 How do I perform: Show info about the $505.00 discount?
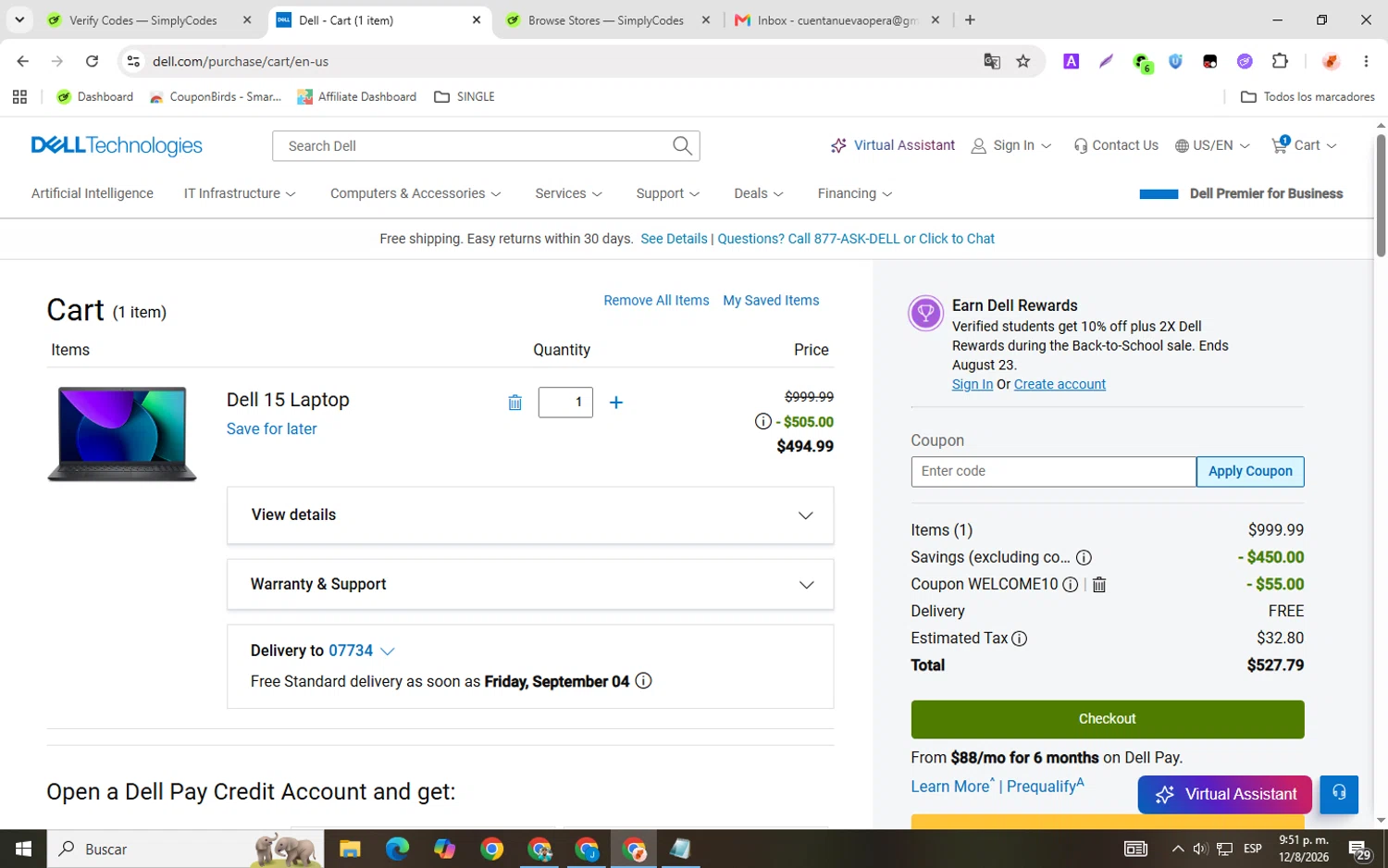[762, 422]
